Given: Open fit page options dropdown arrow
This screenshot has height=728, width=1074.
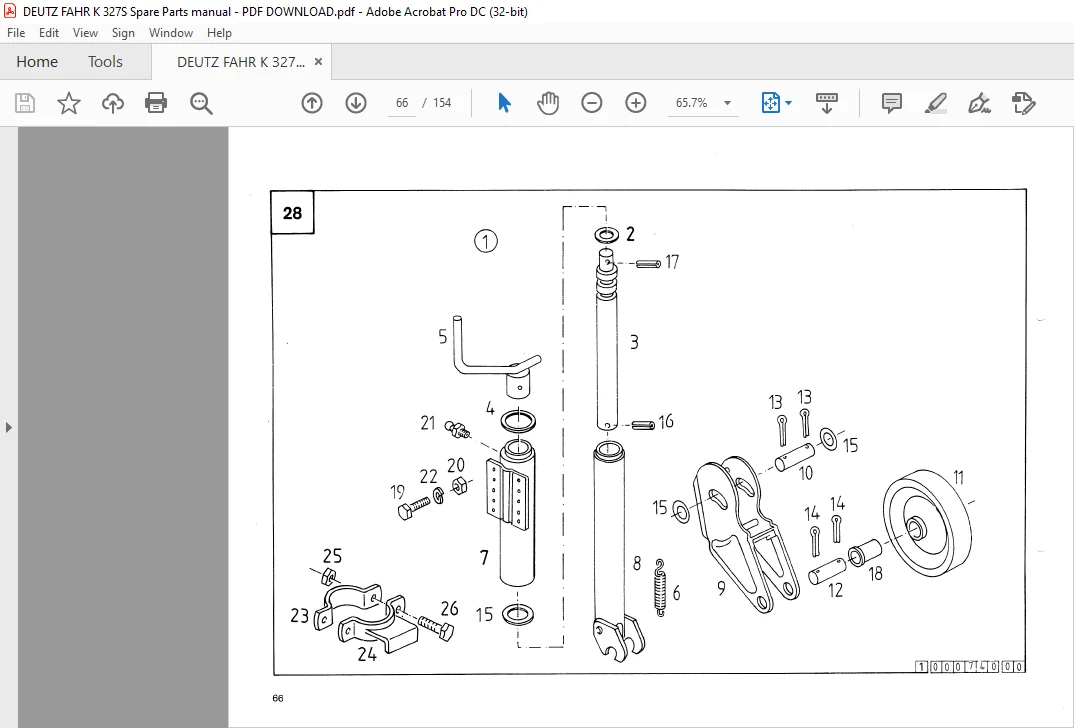Looking at the screenshot, I should coord(788,103).
